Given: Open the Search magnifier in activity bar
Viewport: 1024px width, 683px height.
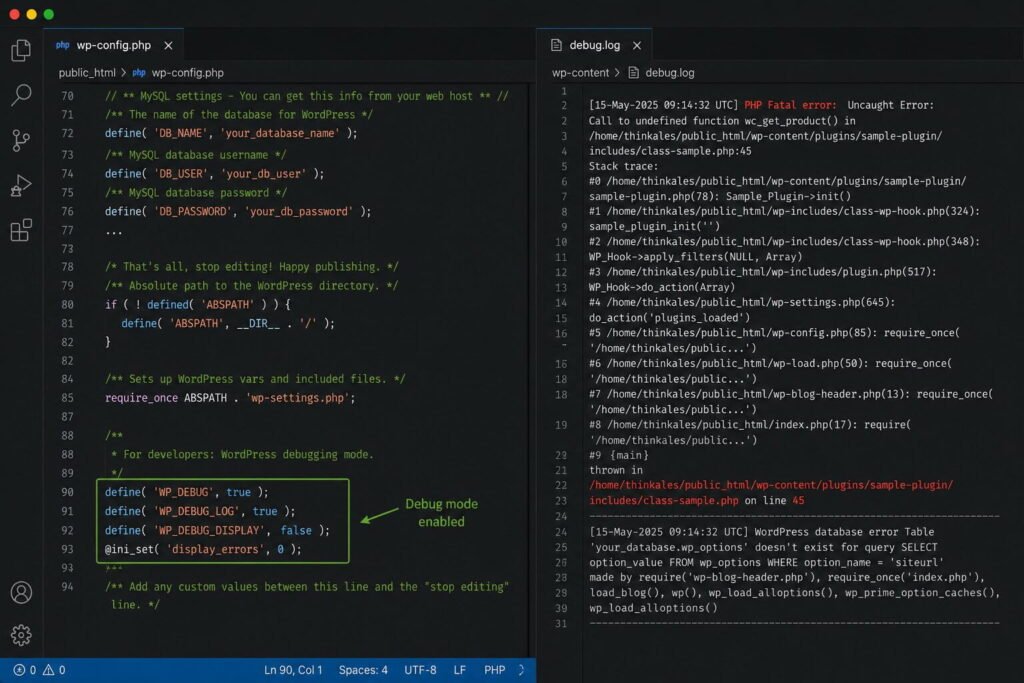Looking at the screenshot, I should [x=21, y=95].
